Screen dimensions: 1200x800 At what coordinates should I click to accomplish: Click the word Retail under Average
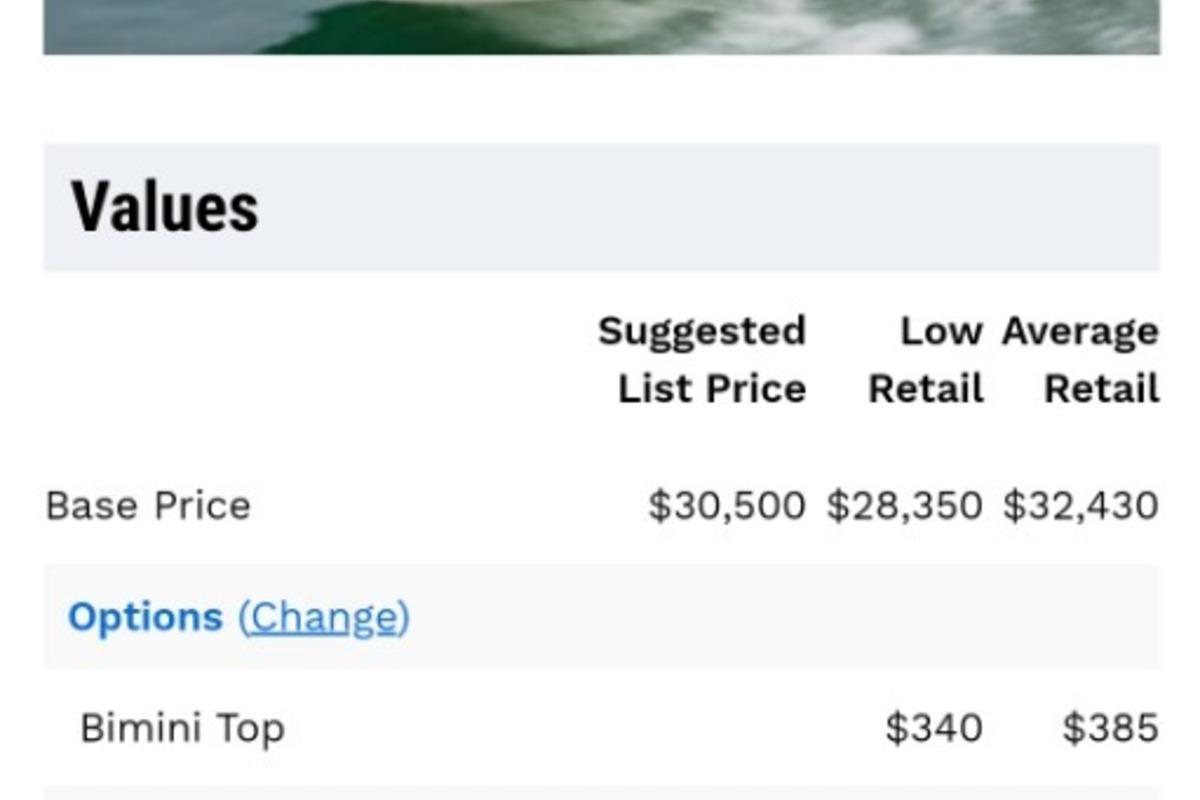1102,389
